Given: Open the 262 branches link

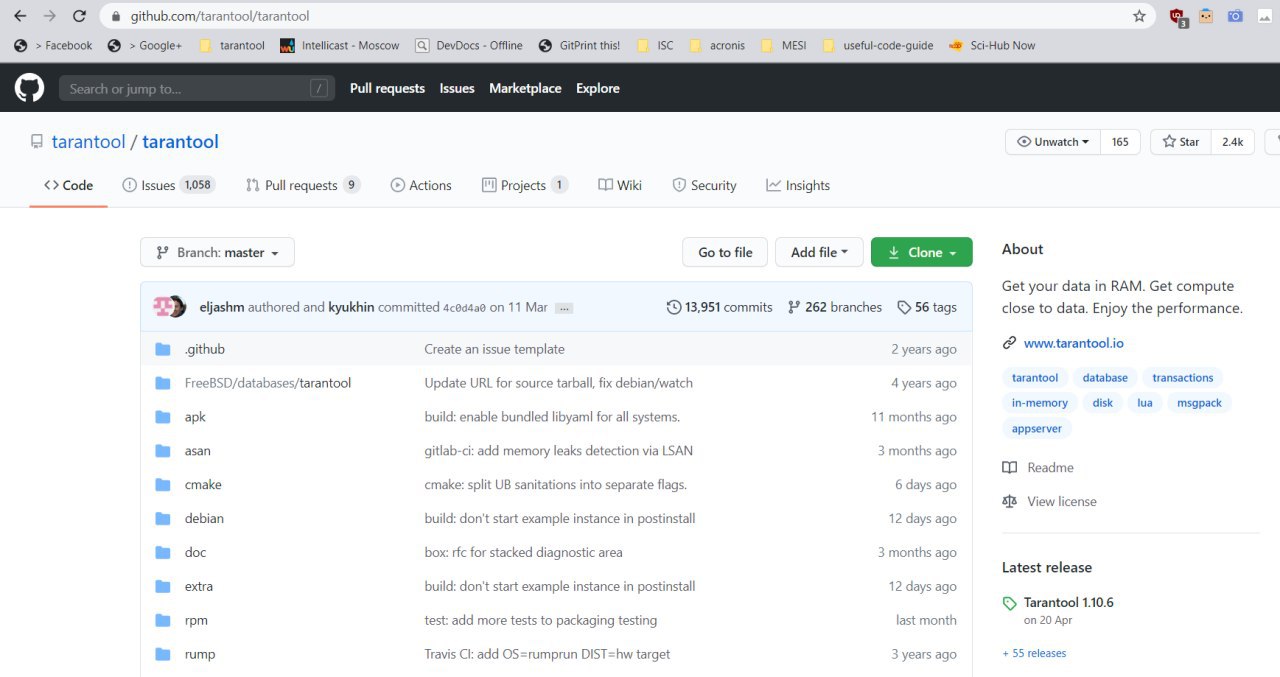Looking at the screenshot, I should [835, 307].
